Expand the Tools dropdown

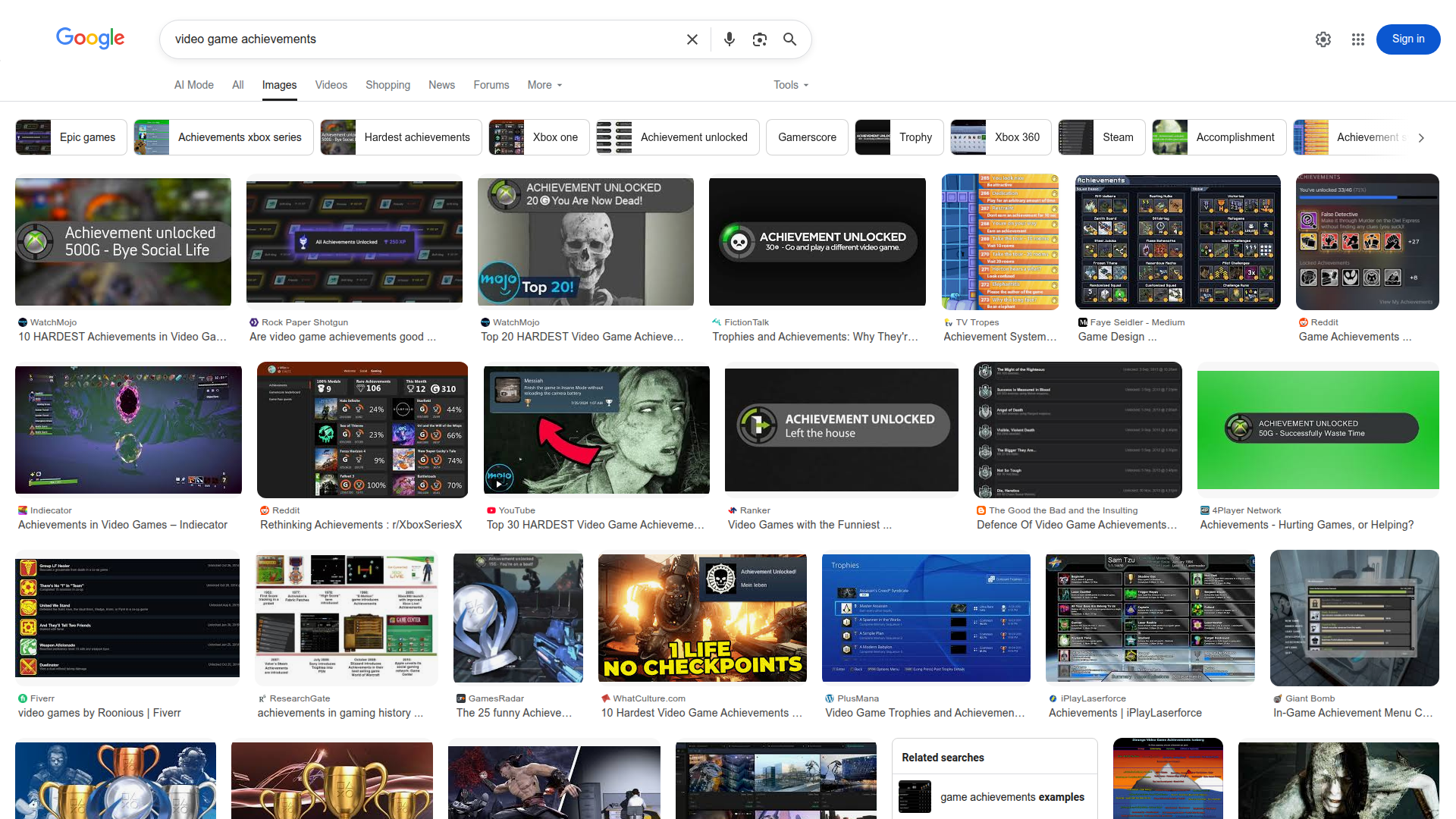(792, 85)
